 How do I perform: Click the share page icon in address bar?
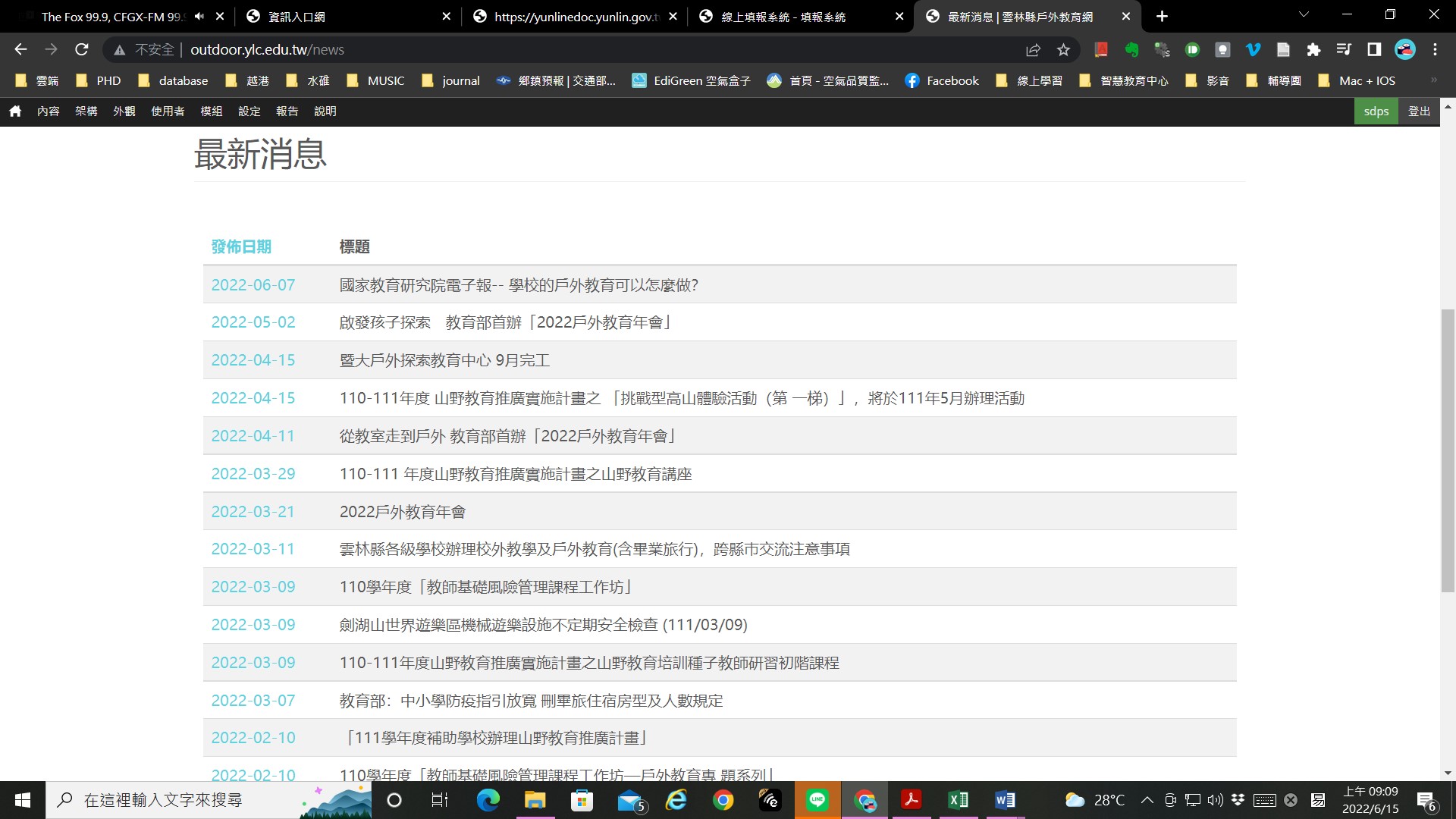click(x=1033, y=50)
